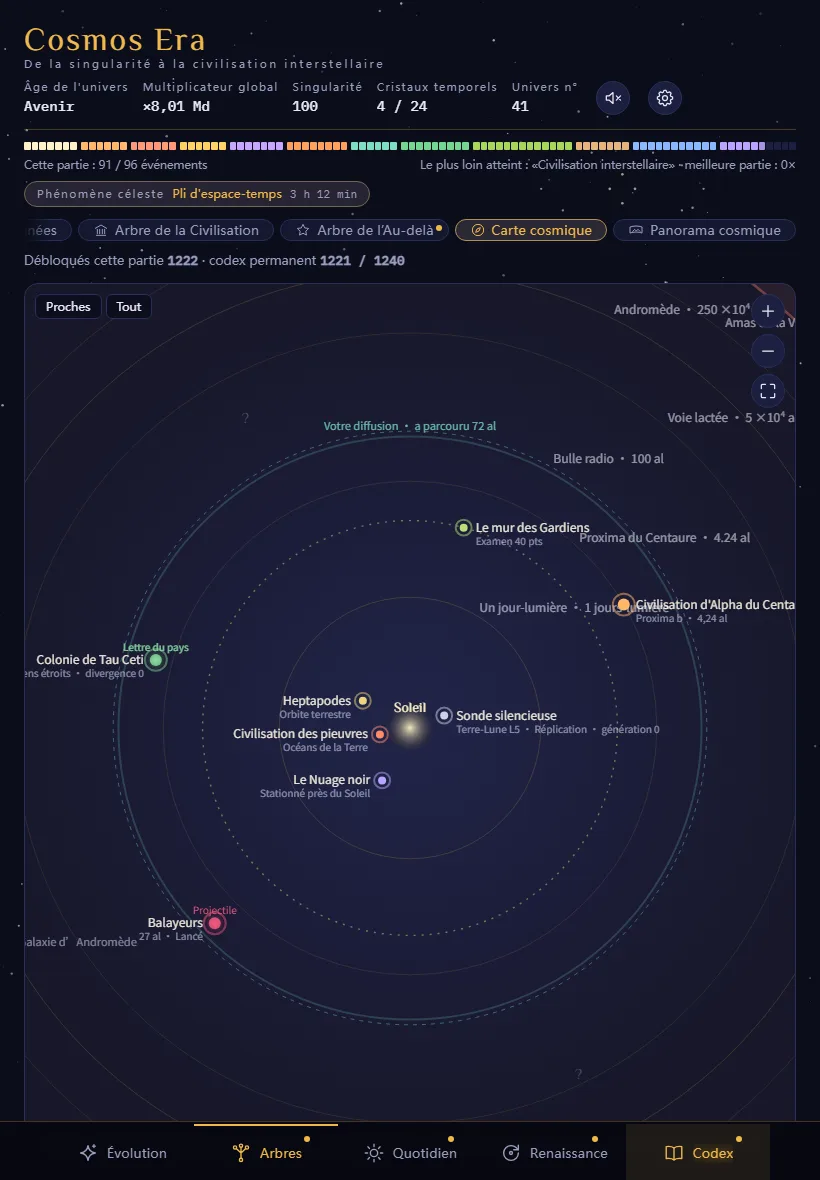Click the Proxima du Centaure 4.24 al label
Viewport: 820px width, 1180px height.
(664, 538)
